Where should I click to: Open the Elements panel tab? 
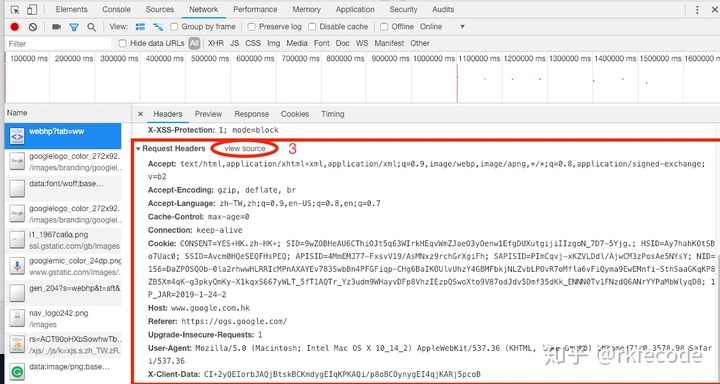pyautogui.click(x=72, y=10)
